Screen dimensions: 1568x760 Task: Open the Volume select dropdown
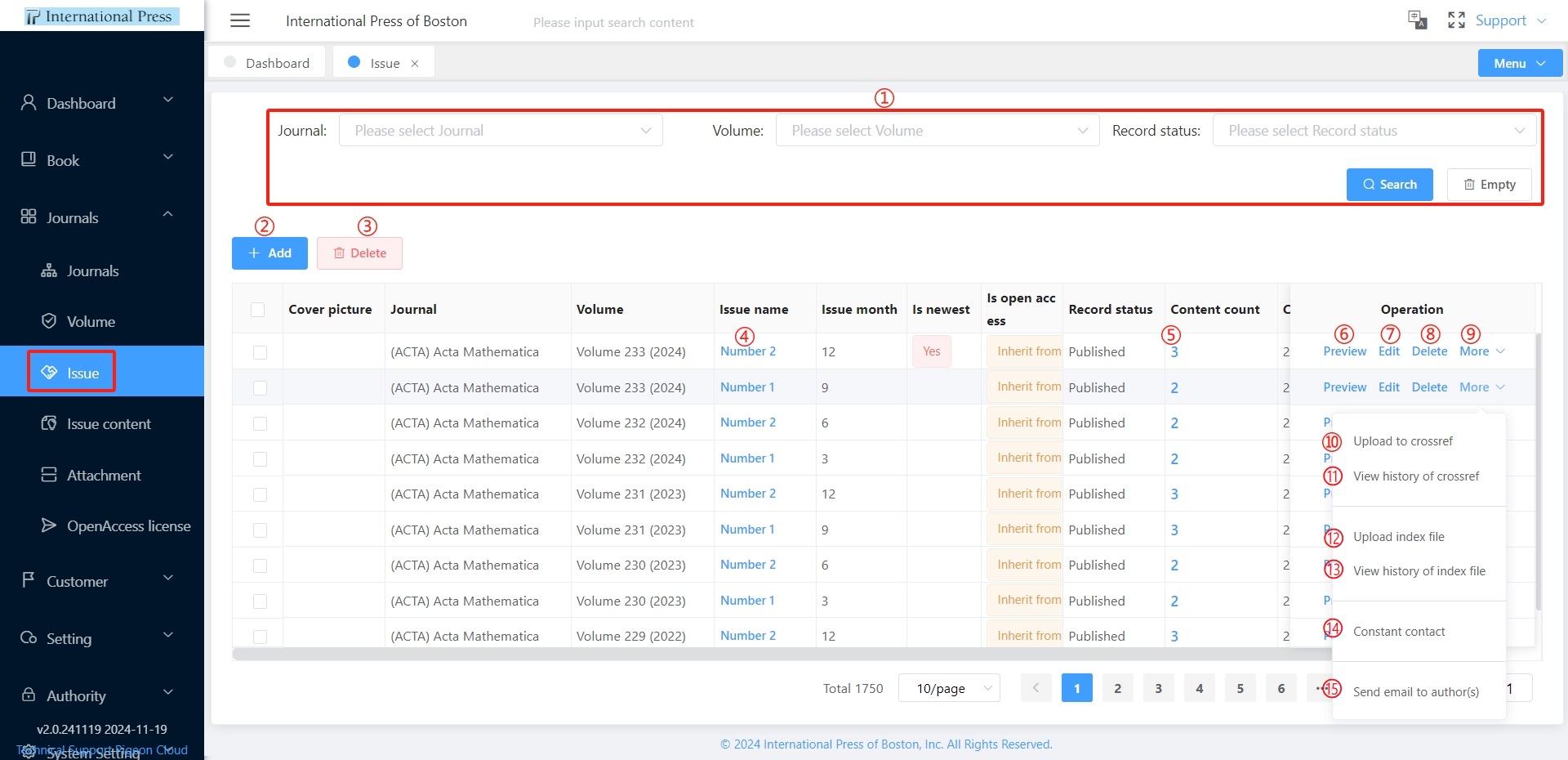937,131
